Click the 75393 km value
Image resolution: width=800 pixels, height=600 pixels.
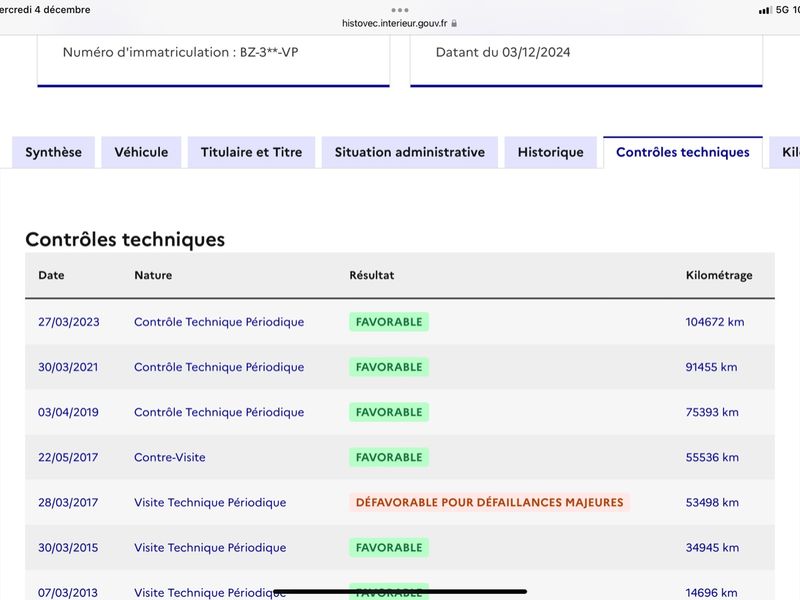(x=712, y=412)
